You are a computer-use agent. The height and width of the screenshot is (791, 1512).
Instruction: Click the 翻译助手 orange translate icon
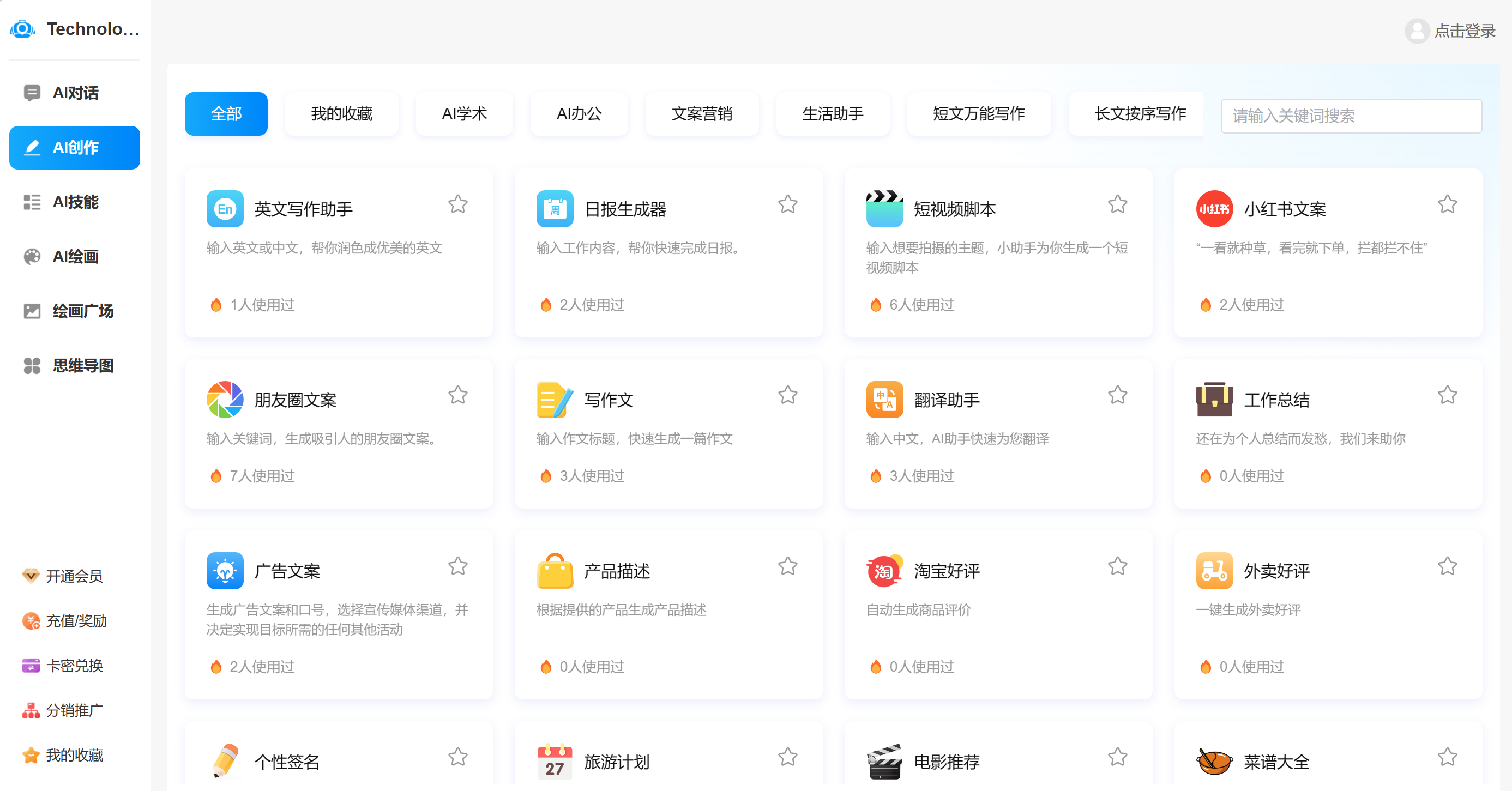[x=884, y=400]
